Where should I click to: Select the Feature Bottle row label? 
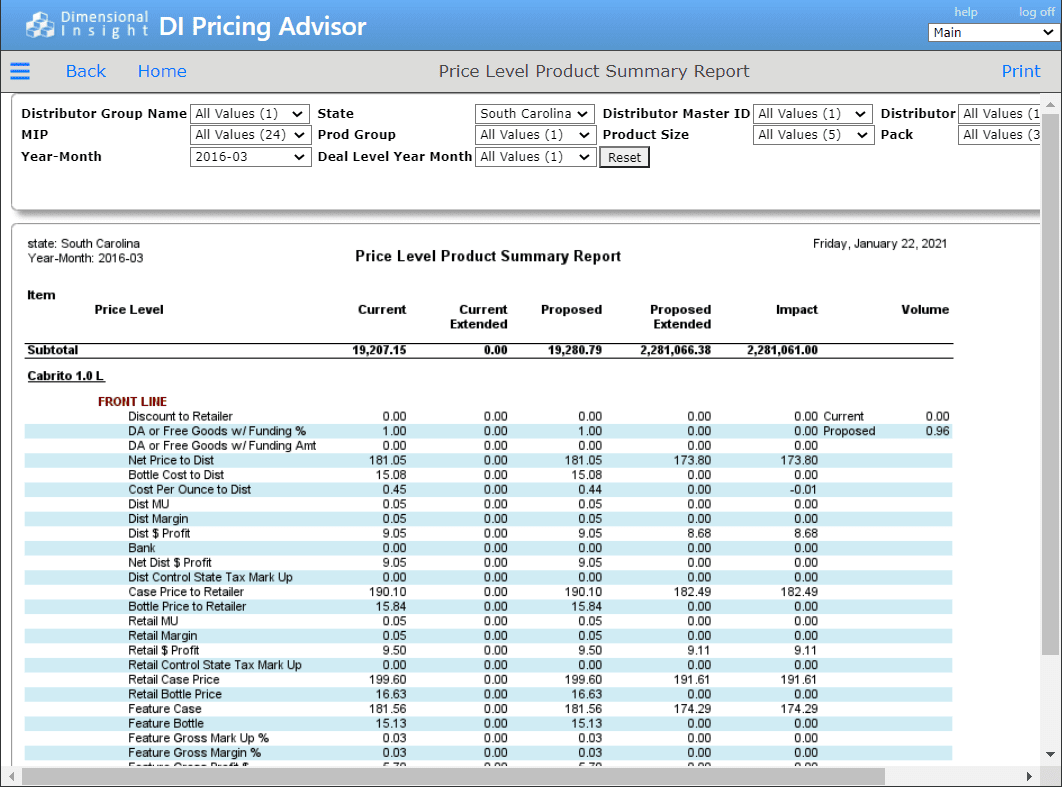166,723
